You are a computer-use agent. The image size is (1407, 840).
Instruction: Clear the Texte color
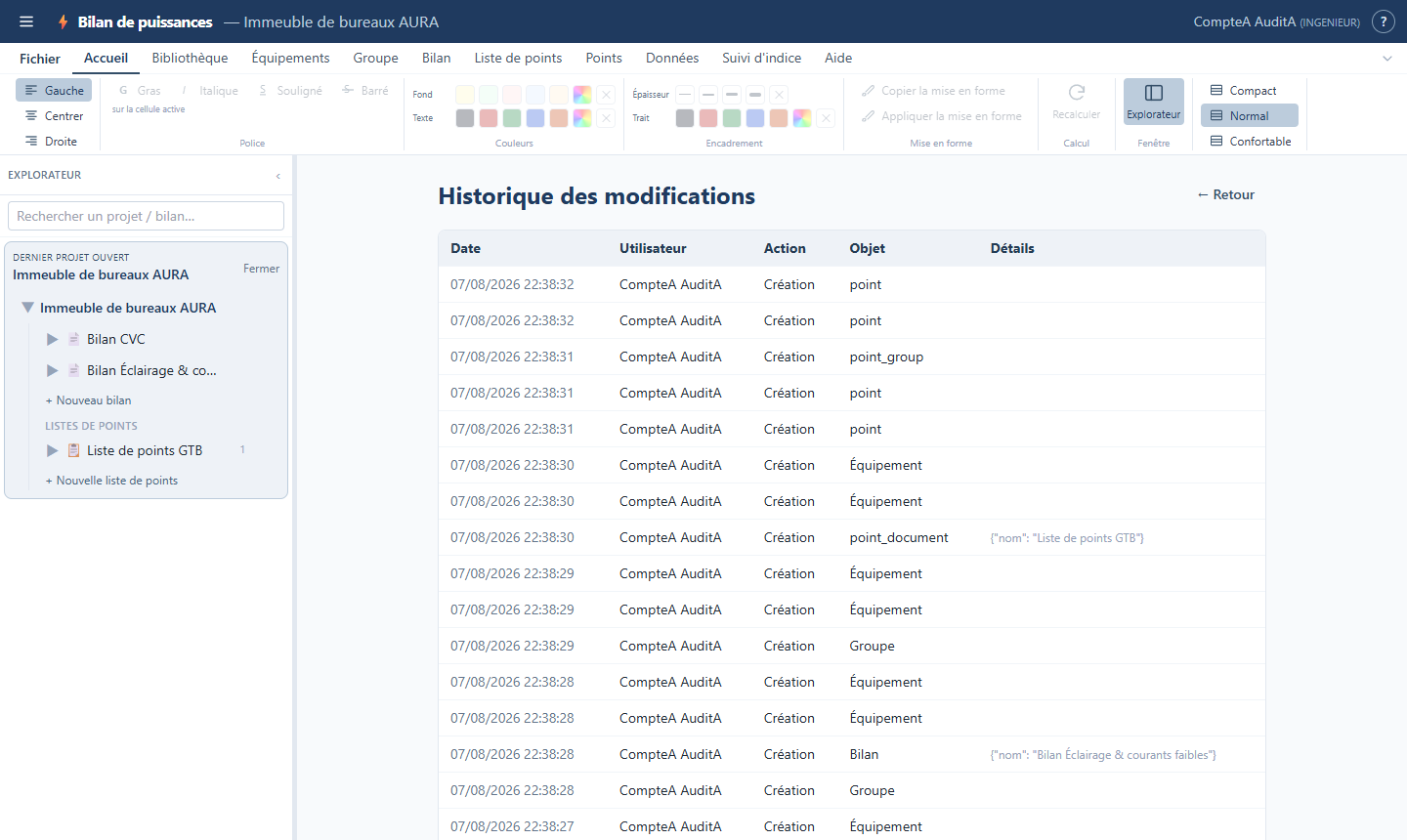(607, 118)
